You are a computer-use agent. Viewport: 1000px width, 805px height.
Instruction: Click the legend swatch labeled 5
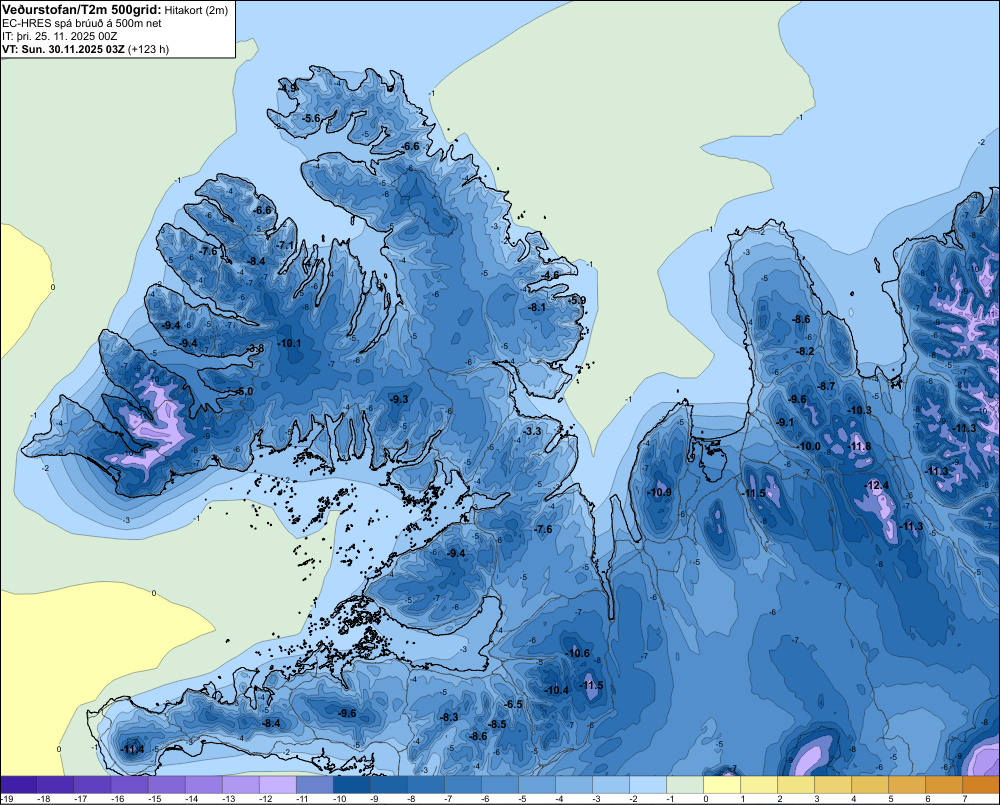pyautogui.click(x=907, y=785)
